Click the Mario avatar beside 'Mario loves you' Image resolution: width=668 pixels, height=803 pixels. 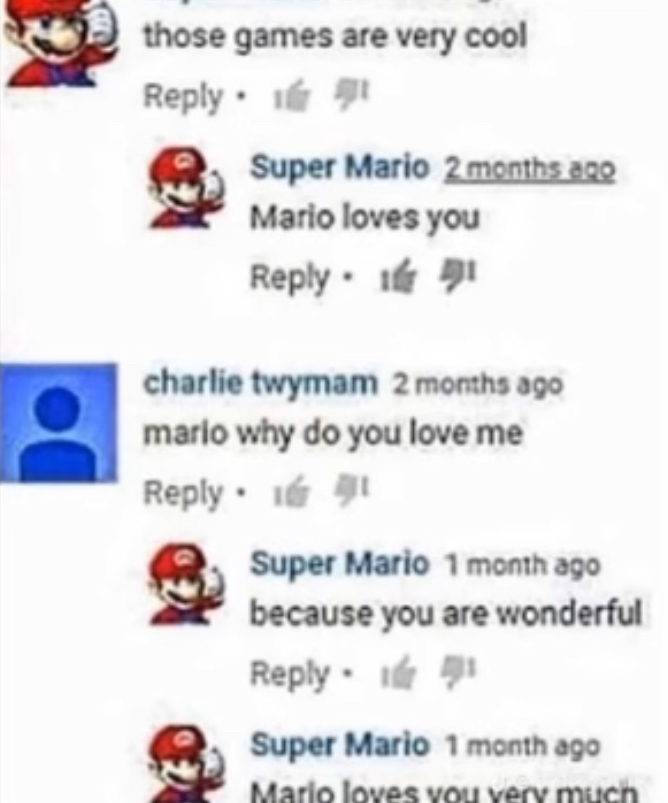[x=186, y=188]
